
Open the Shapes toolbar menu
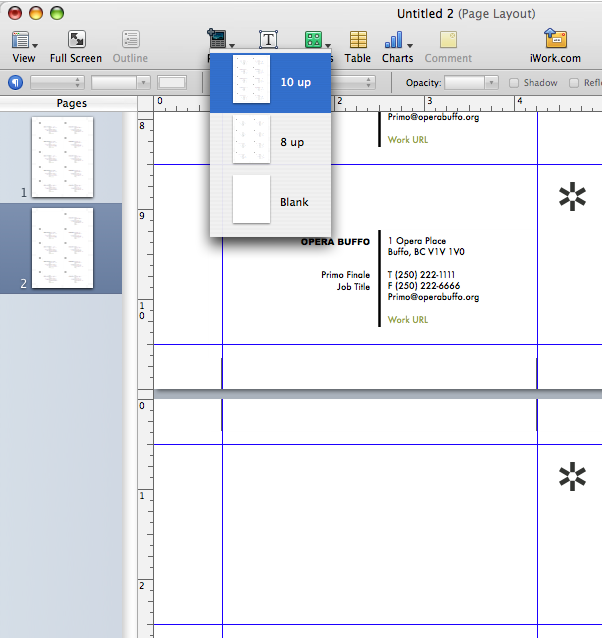pyautogui.click(x=314, y=40)
